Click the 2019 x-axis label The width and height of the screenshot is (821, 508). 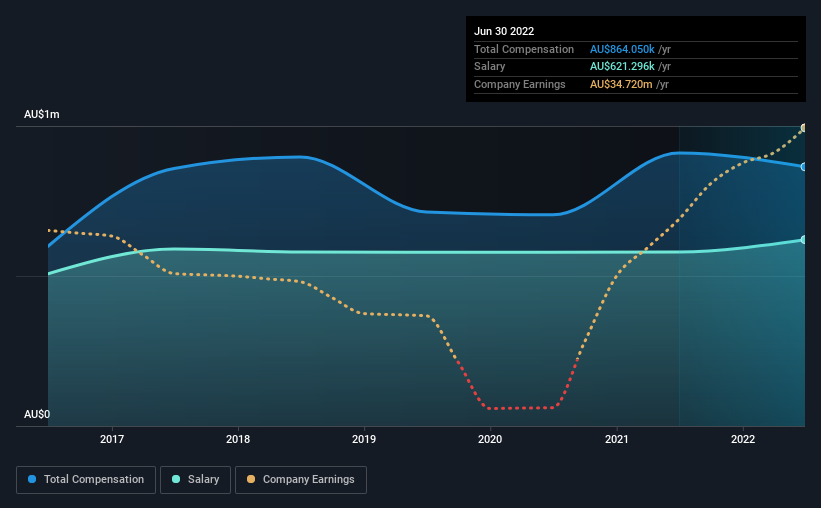[x=364, y=439]
